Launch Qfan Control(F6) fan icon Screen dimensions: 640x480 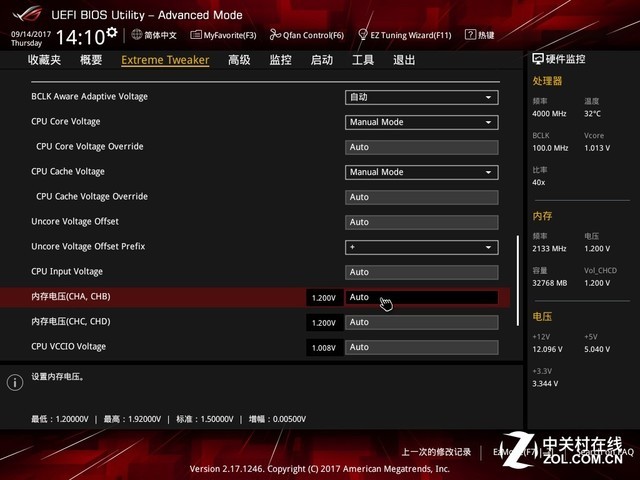pos(275,35)
